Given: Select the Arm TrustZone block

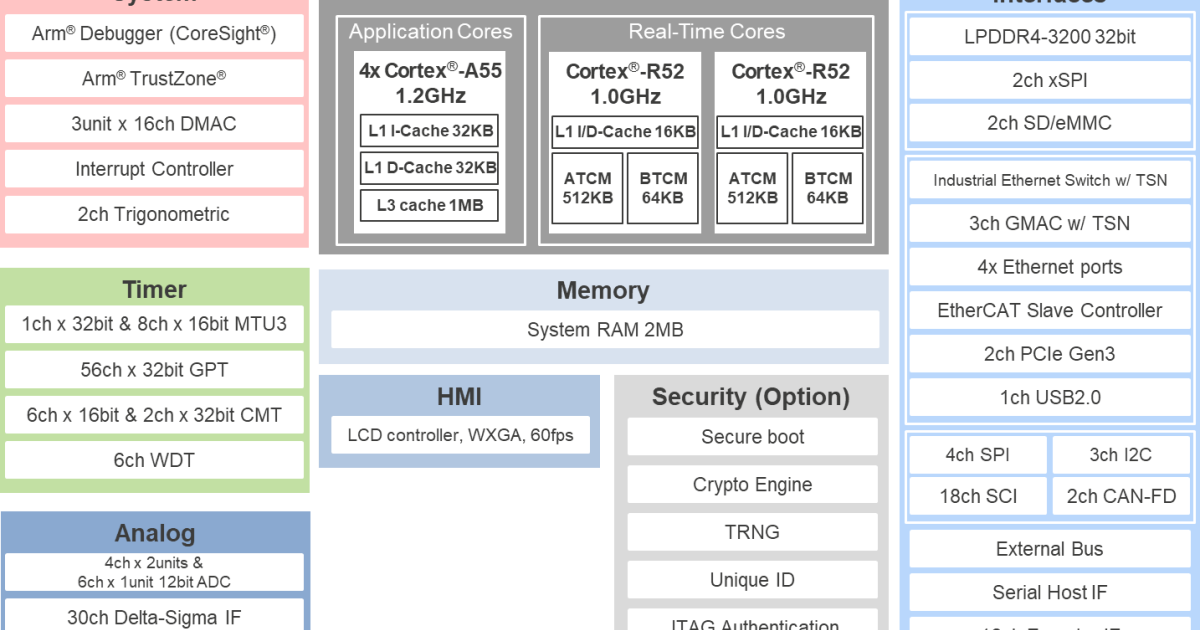Looking at the screenshot, I should (154, 79).
